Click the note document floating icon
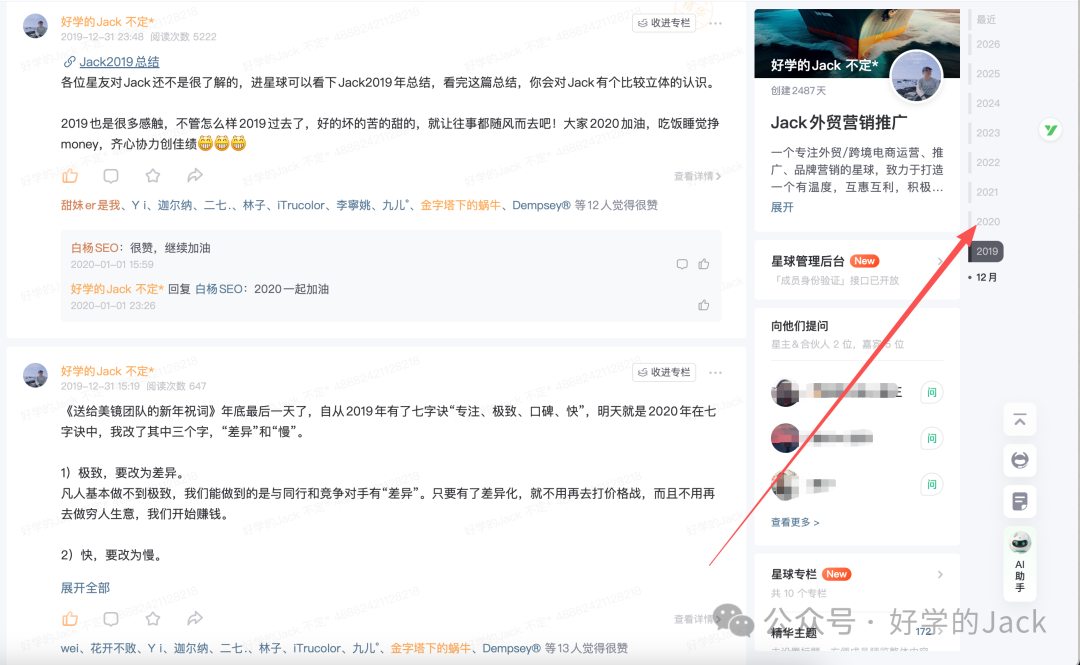 pyautogui.click(x=1020, y=501)
